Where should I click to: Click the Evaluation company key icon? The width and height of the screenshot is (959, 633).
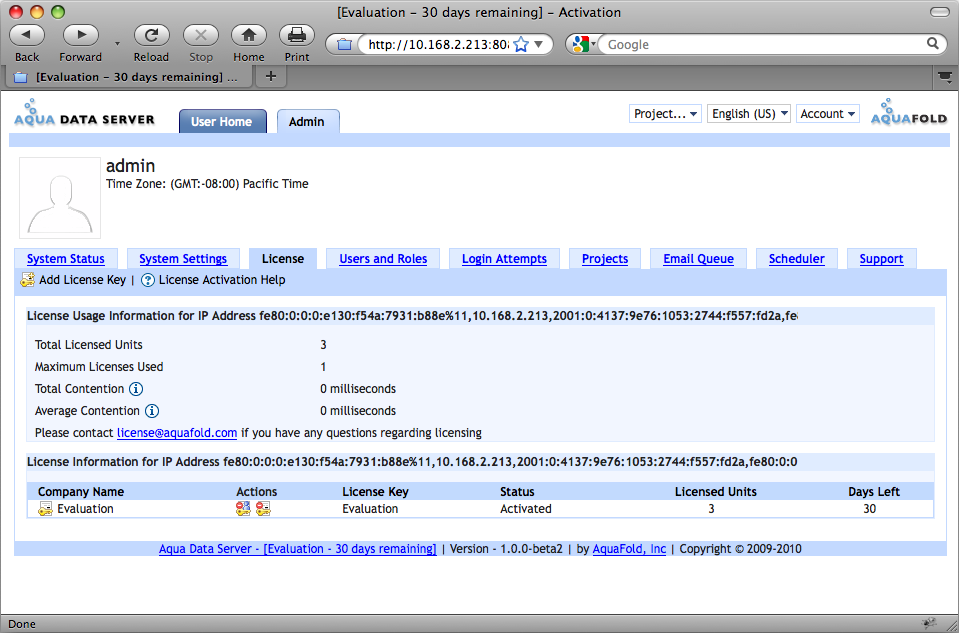coord(45,509)
